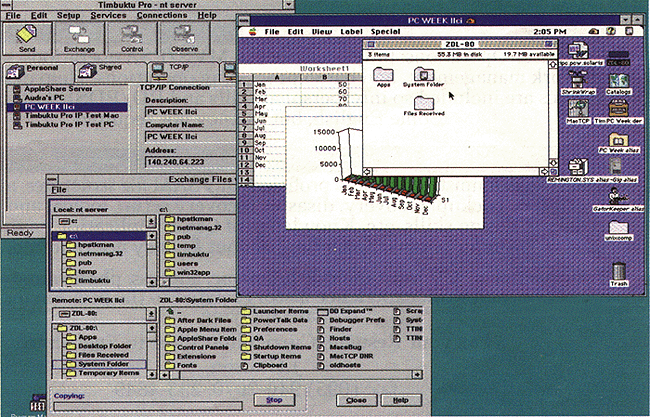Switch to the TCP/IP tab
The image size is (650, 417).
coord(182,71)
